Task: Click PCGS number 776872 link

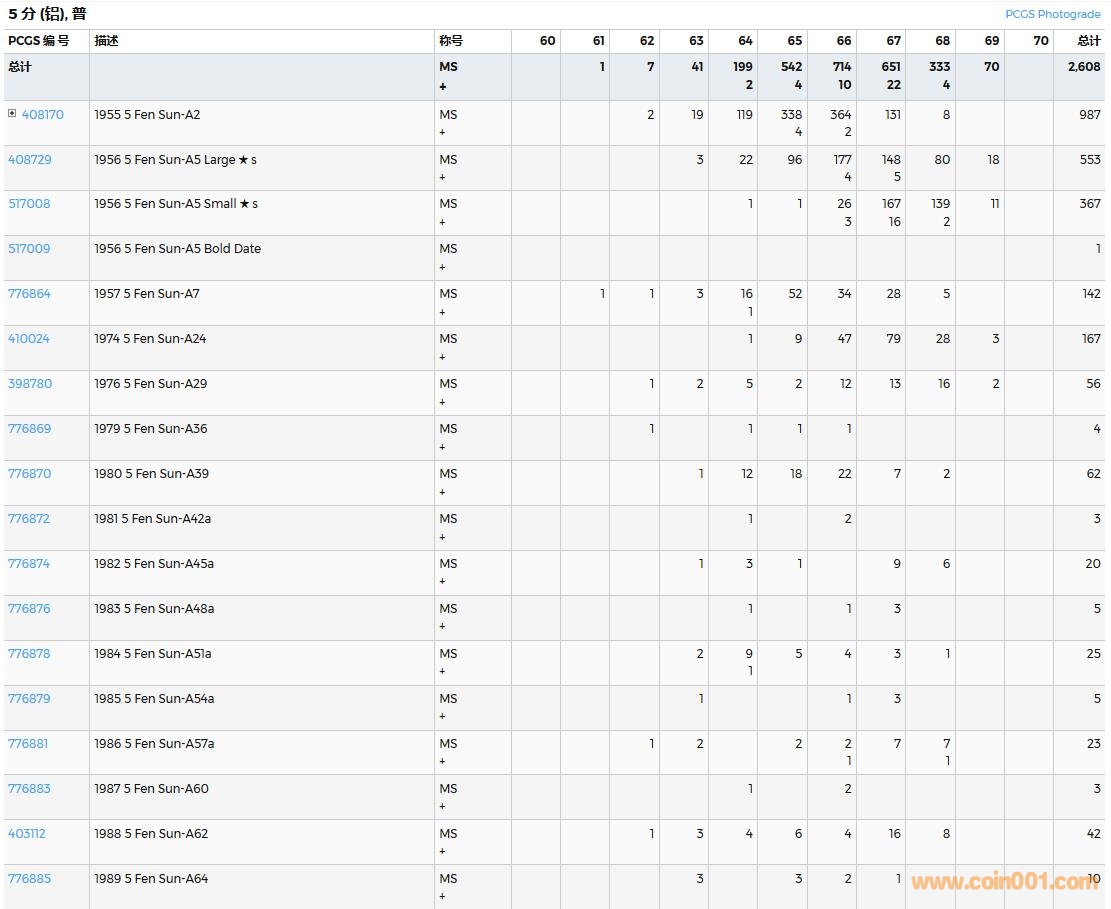Action: point(29,519)
